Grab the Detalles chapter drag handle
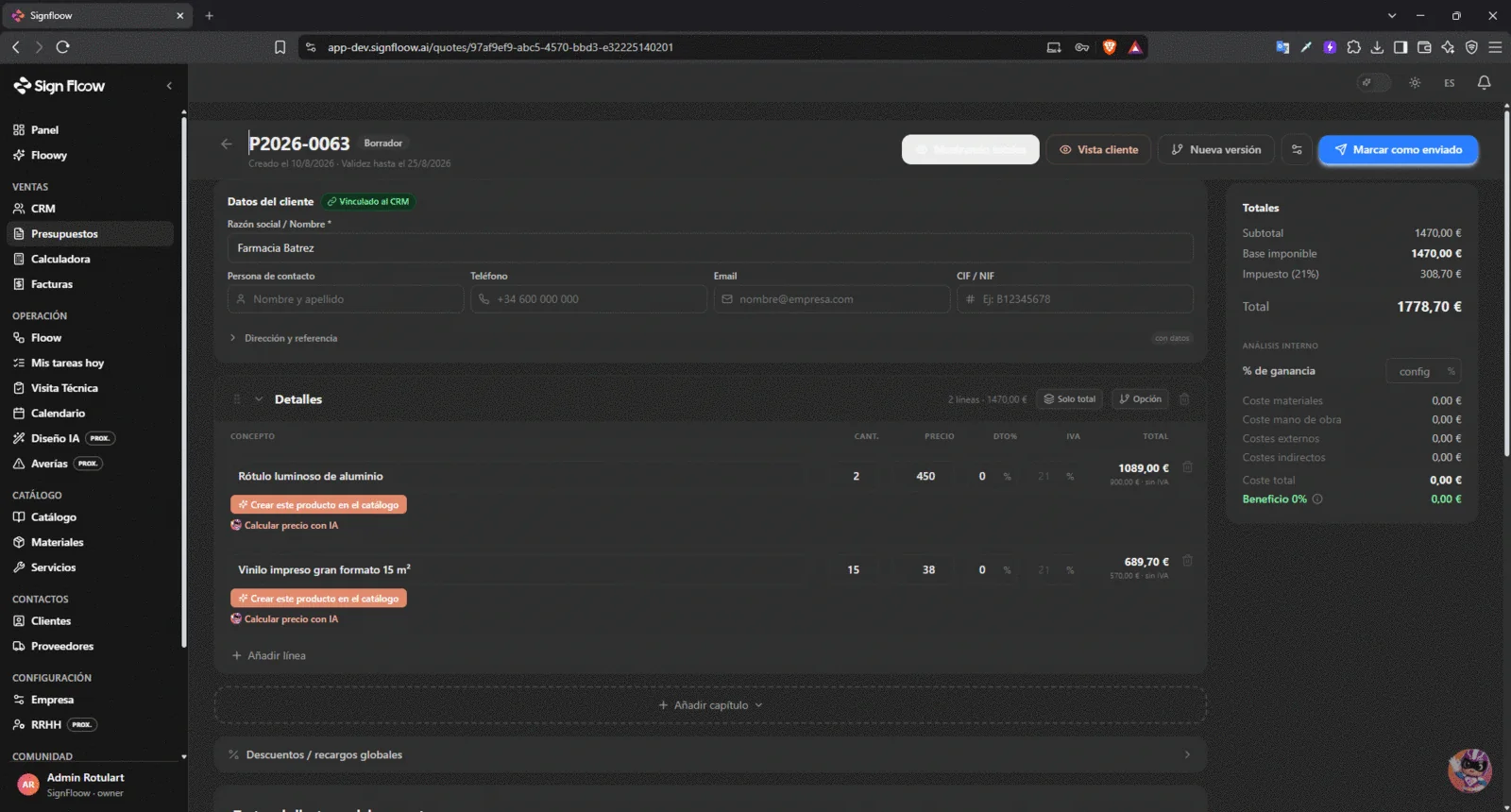The height and width of the screenshot is (812, 1511). click(236, 399)
